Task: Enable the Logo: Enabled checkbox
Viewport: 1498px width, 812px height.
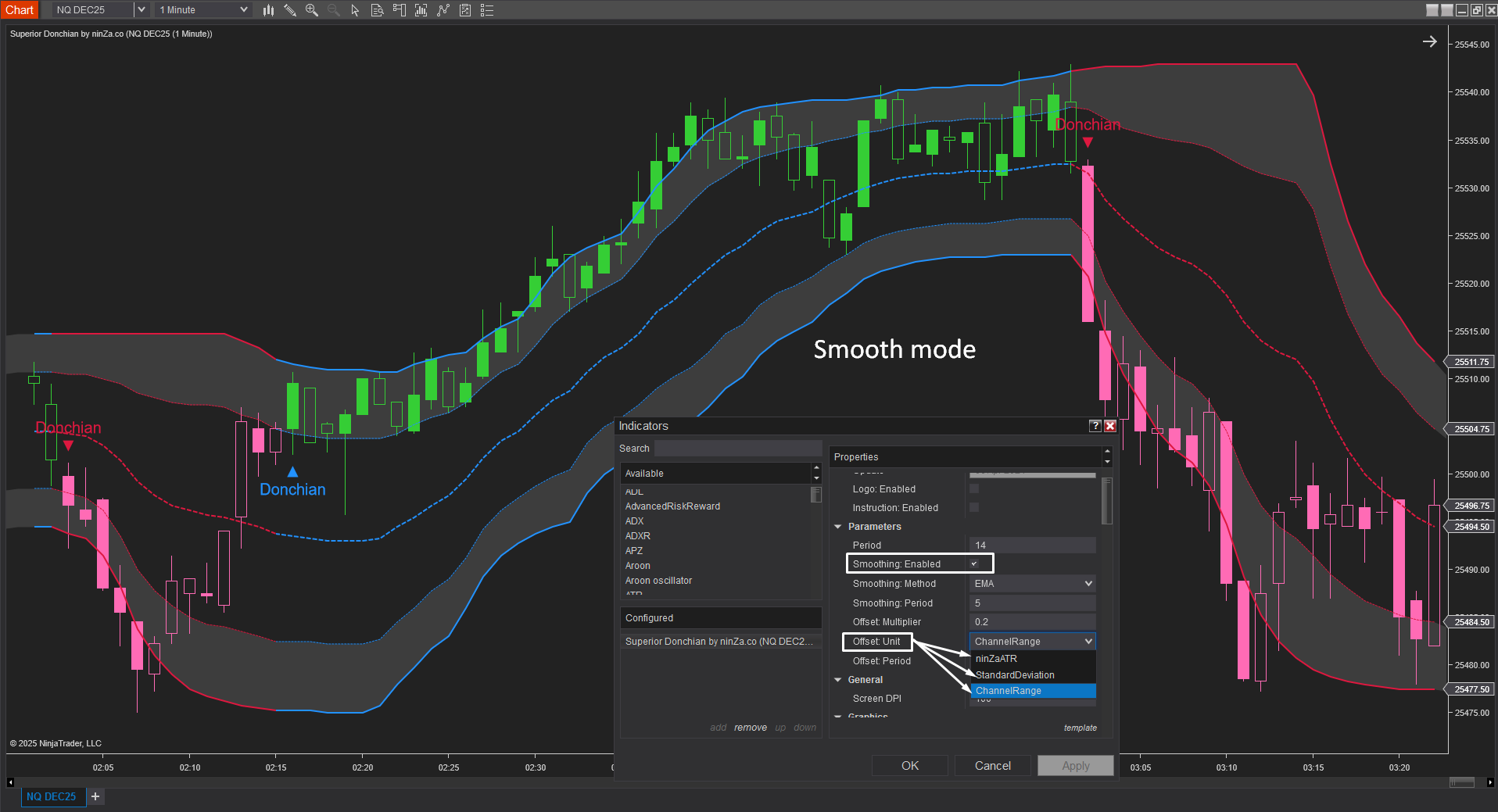Action: click(974, 488)
